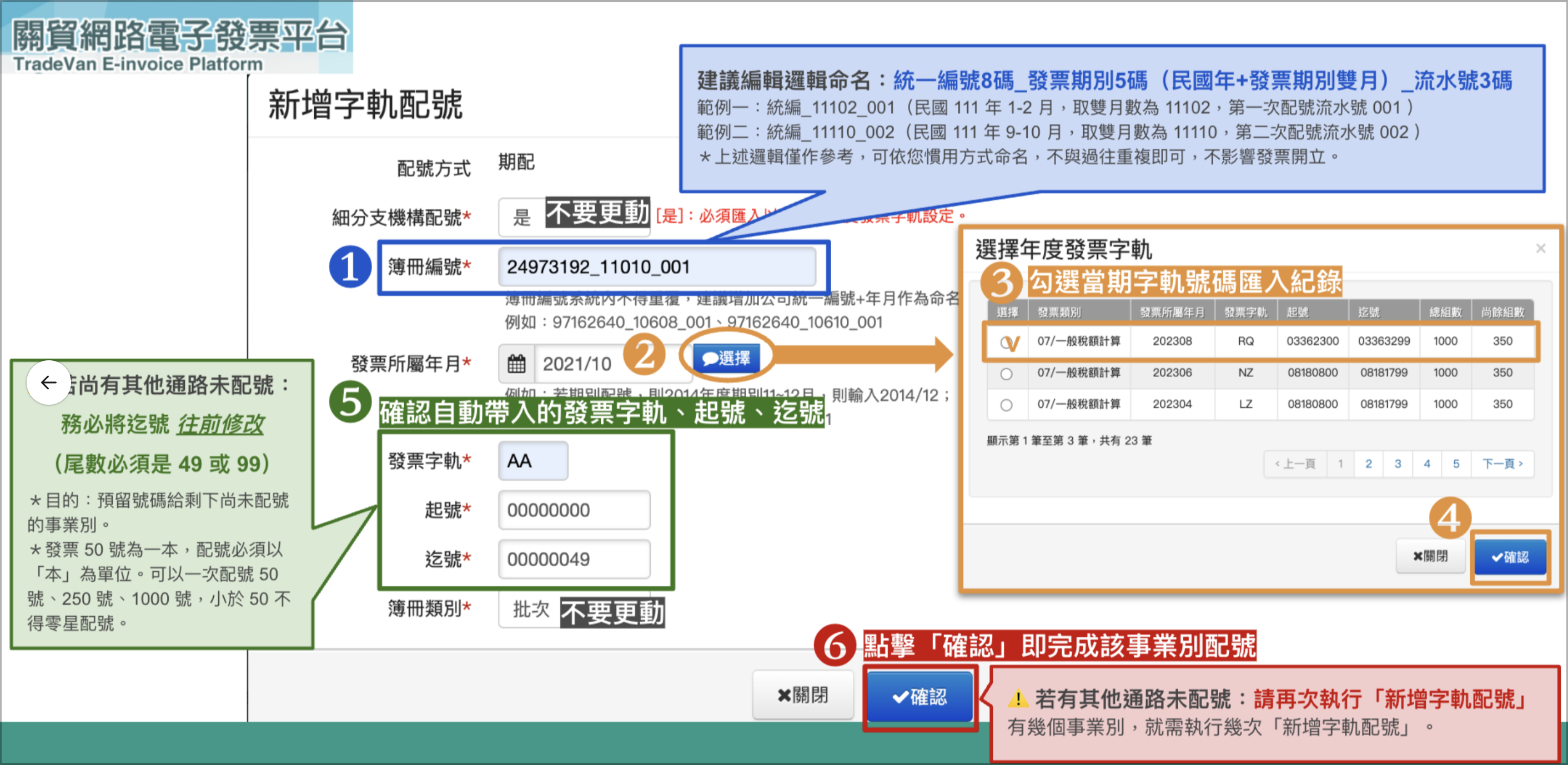Click the blue 選擇 button

[x=726, y=358]
